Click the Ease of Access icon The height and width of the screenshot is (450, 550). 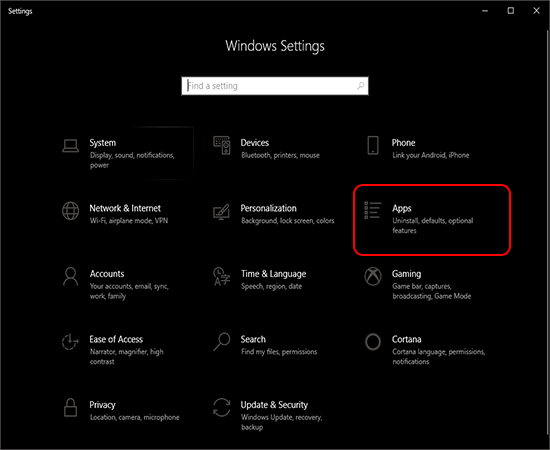pos(70,342)
